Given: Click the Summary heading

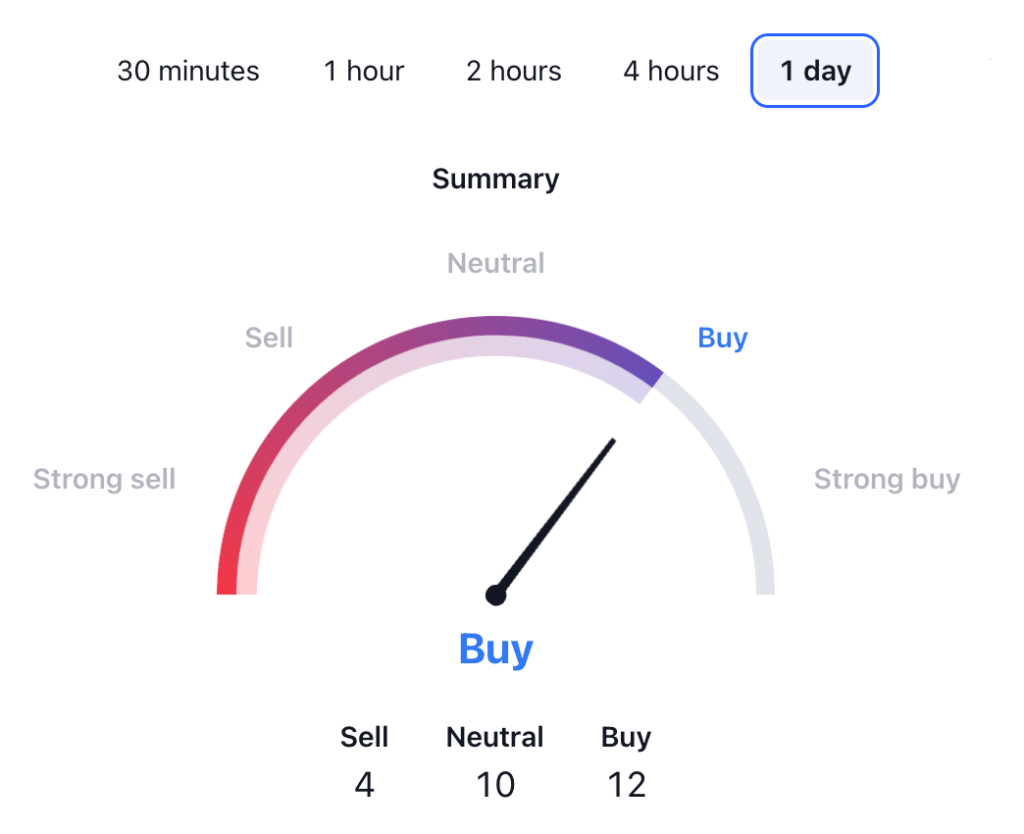Looking at the screenshot, I should (496, 179).
